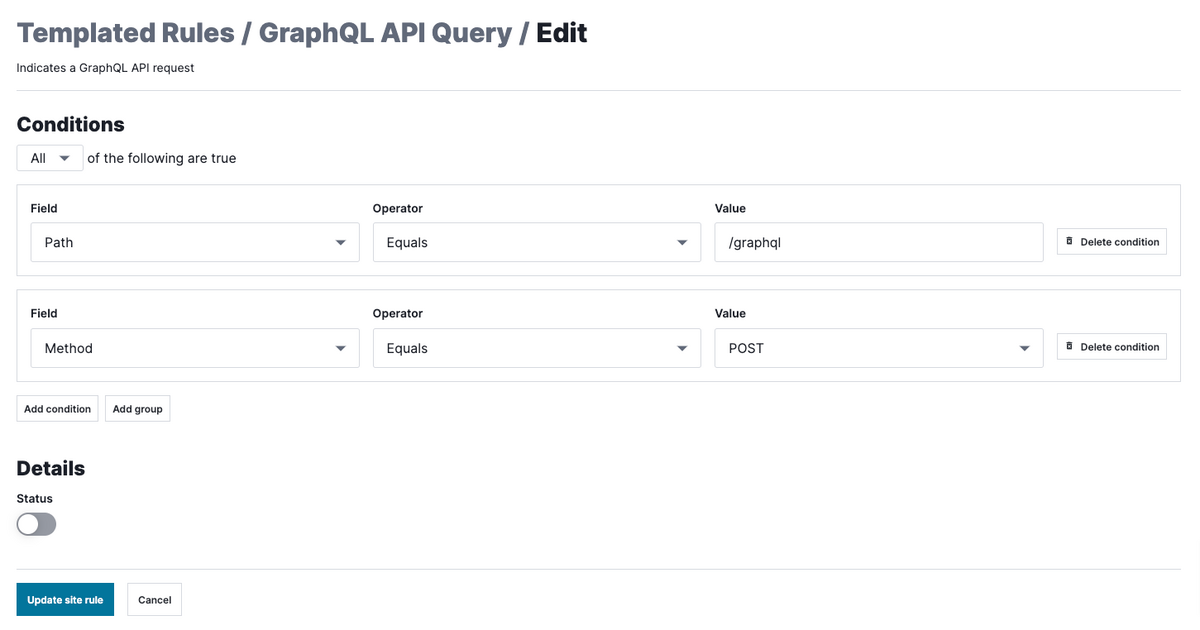This screenshot has width=1200, height=630.
Task: Click the Status label
Action: tap(35, 498)
